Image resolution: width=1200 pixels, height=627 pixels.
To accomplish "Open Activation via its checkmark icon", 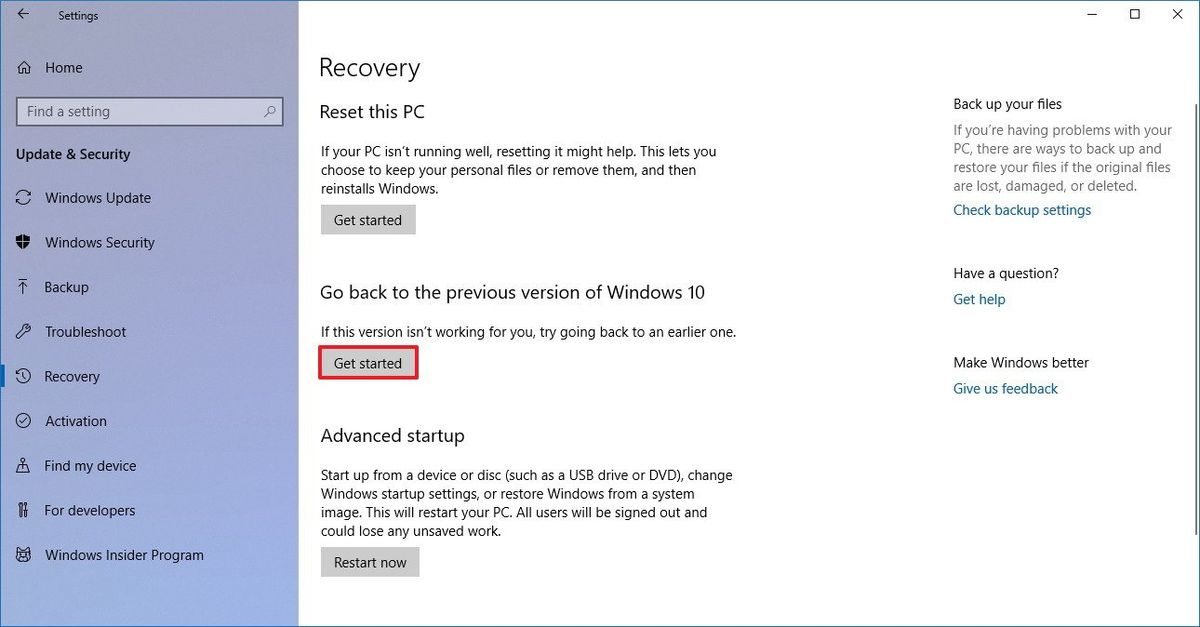I will tap(23, 421).
